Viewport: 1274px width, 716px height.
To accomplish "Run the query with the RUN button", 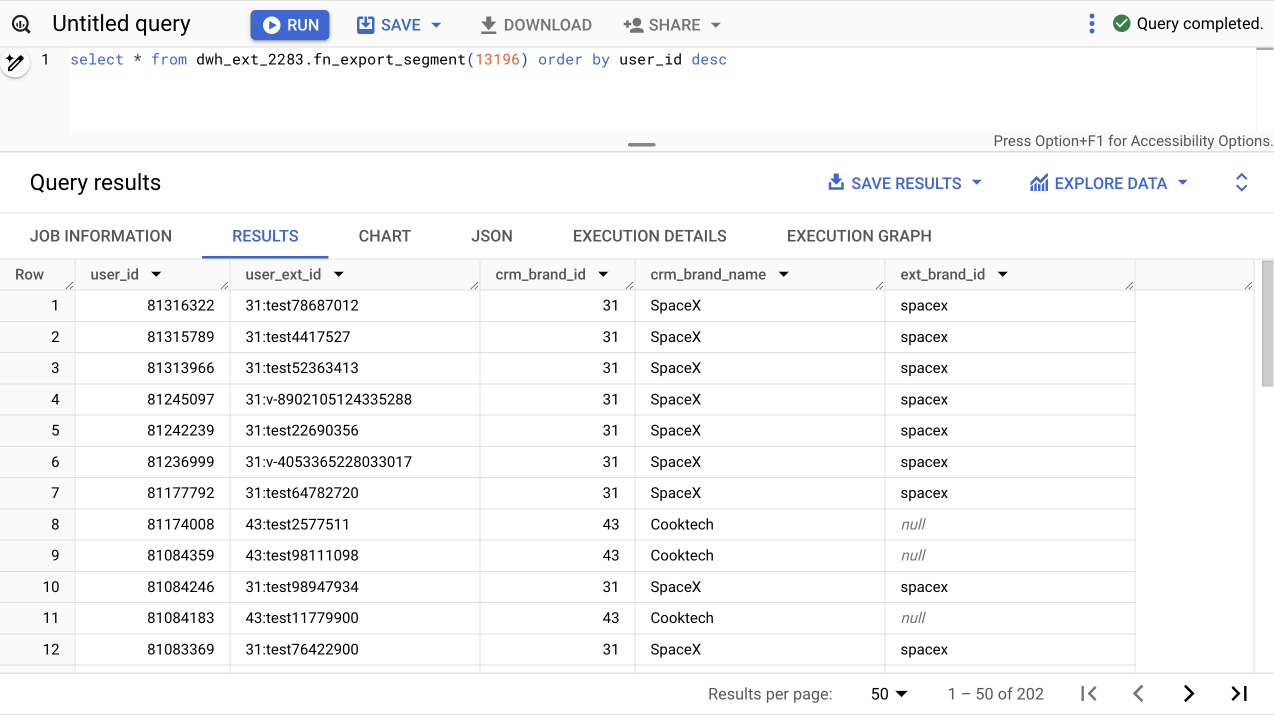I will click(291, 25).
